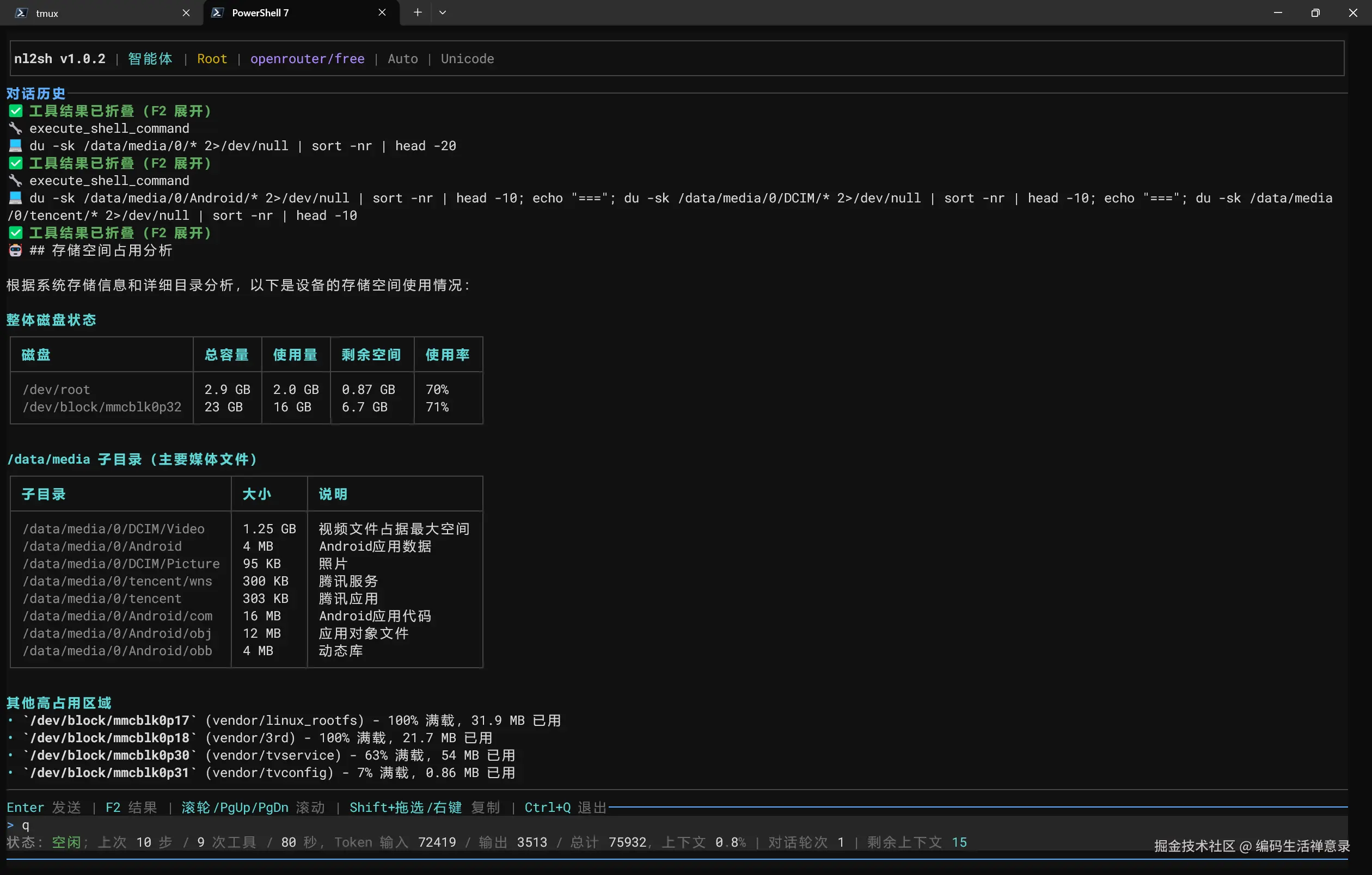This screenshot has height=875, width=1372.
Task: Click the wrench icon beside second execute_shell_command
Action: (x=15, y=181)
